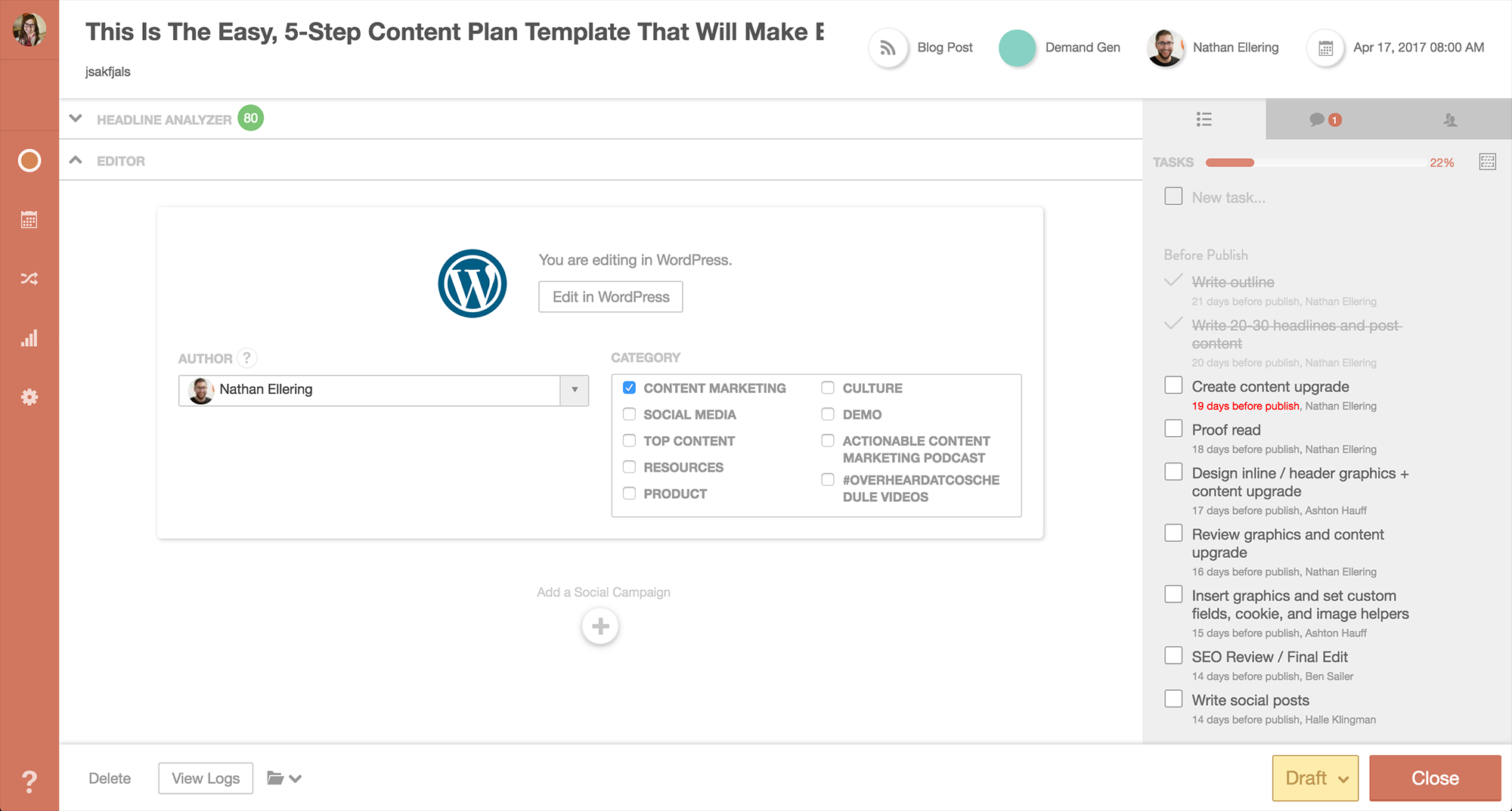
Task: Uncheck the Content Marketing category
Action: pyautogui.click(x=629, y=388)
